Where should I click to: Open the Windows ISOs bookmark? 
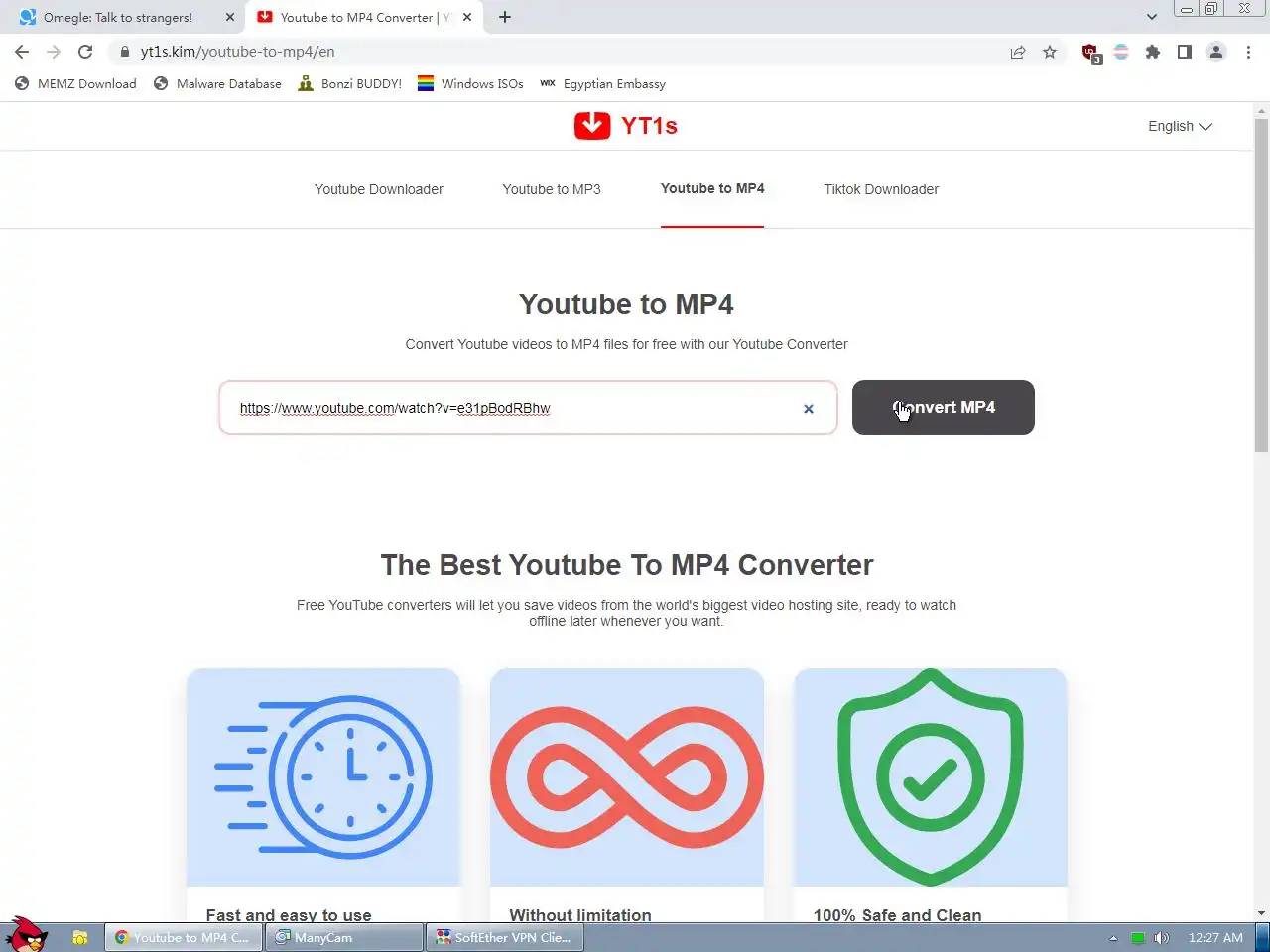470,84
